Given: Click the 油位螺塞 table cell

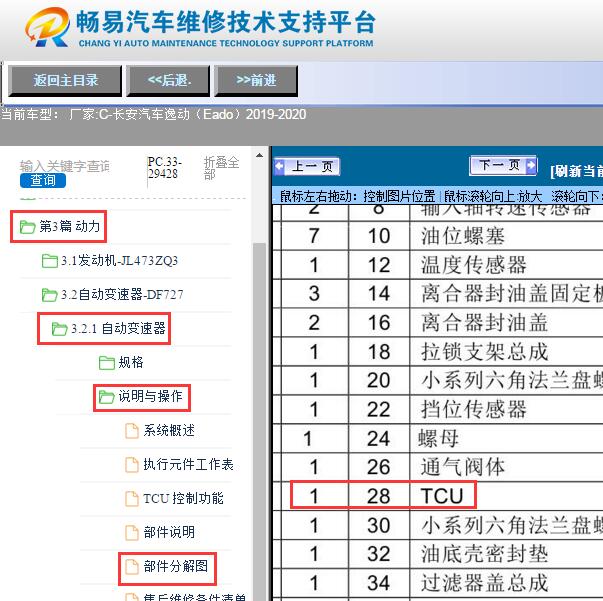Looking at the screenshot, I should [463, 236].
